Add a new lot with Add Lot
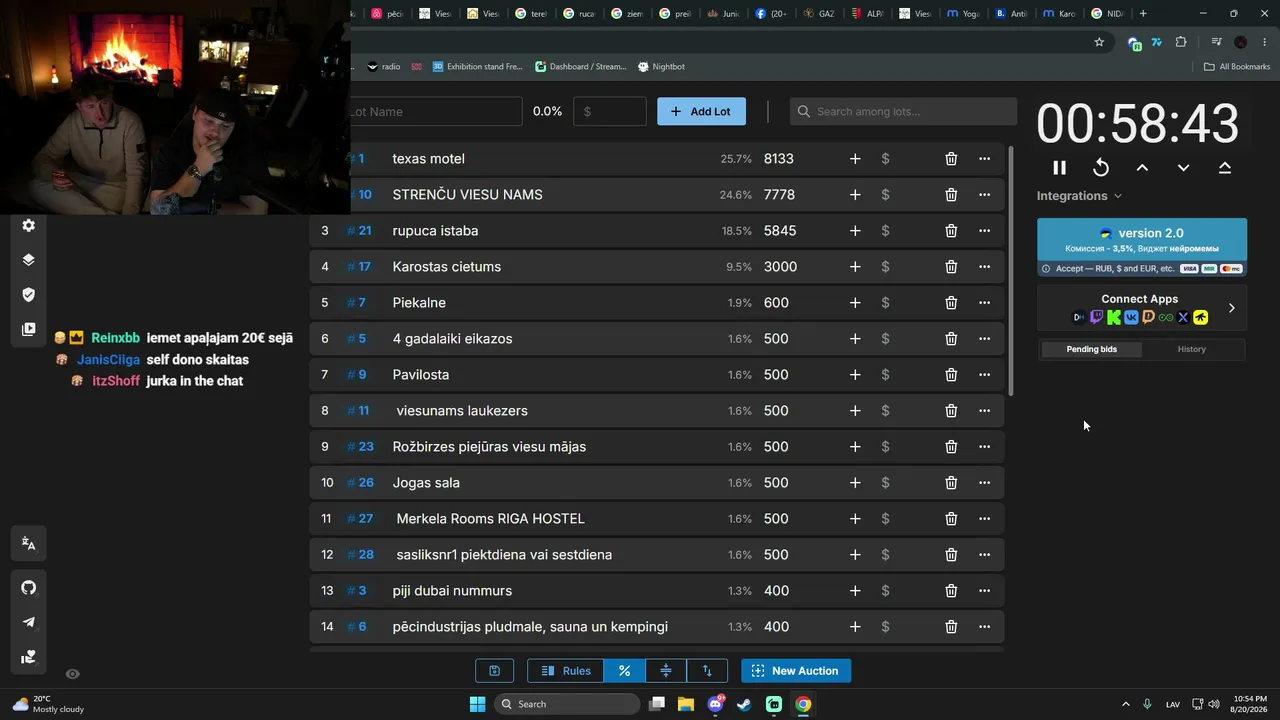 (701, 111)
